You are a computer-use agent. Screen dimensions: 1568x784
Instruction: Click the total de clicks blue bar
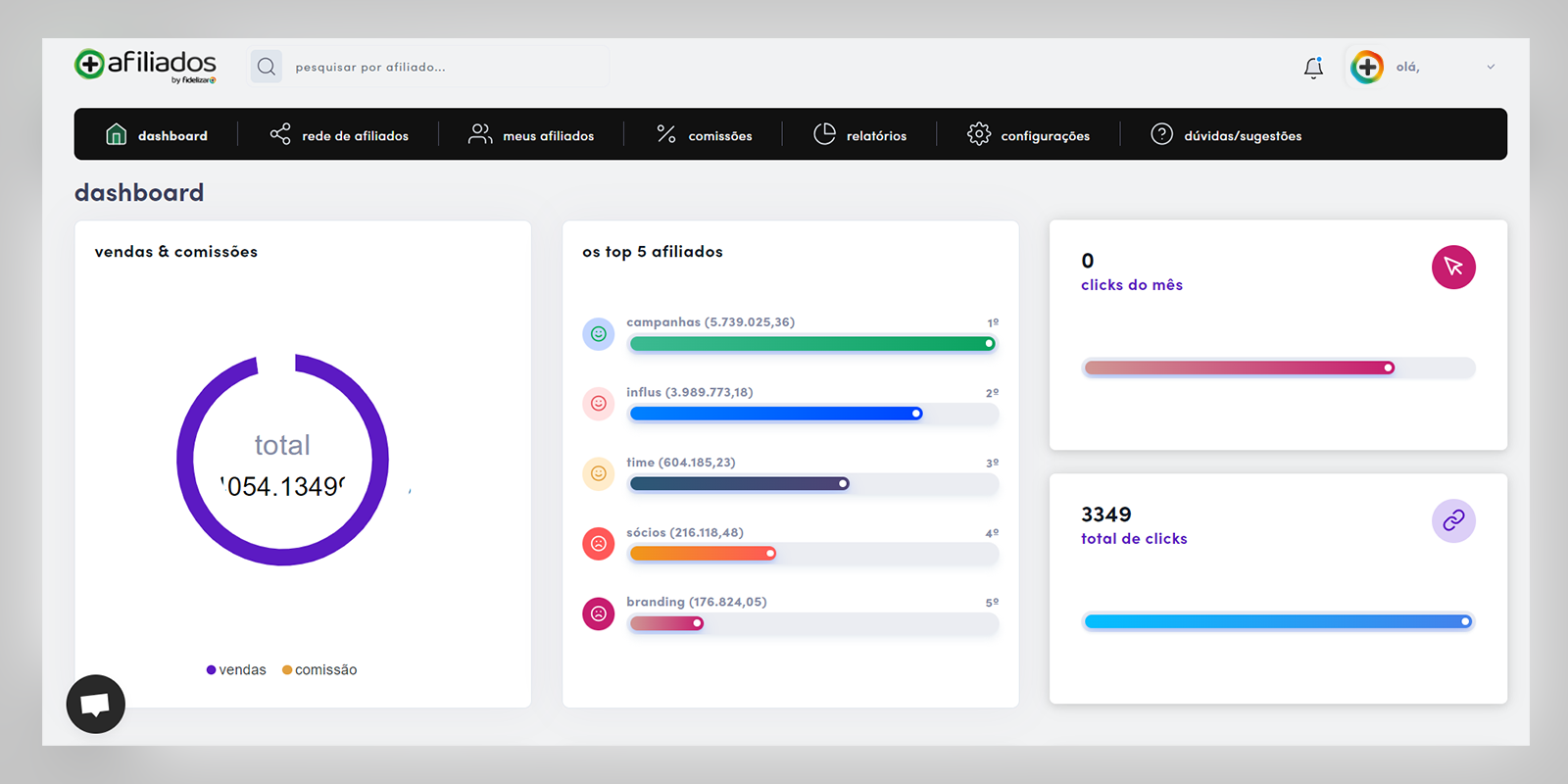[1278, 621]
